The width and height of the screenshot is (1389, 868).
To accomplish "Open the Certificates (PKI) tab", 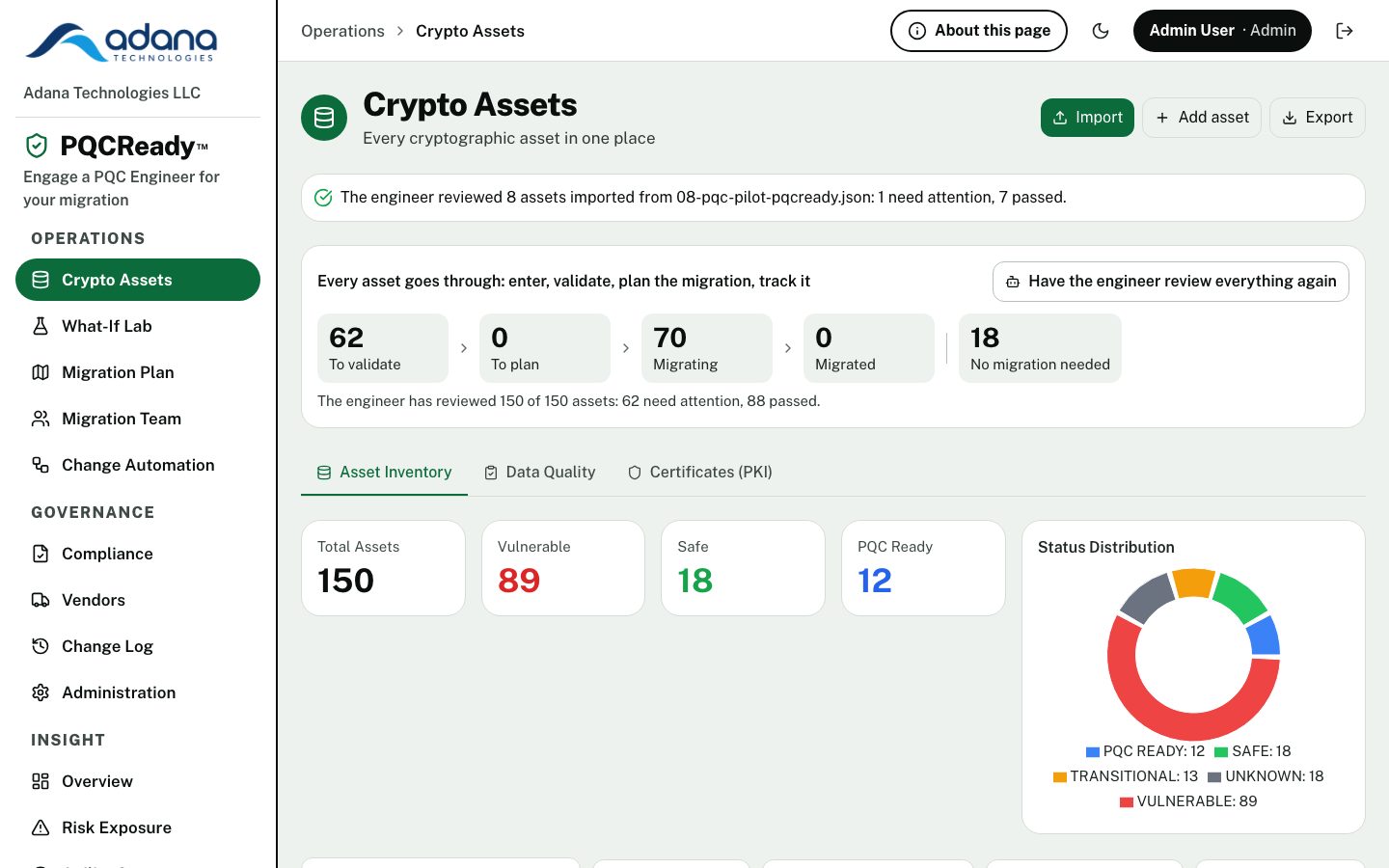I will 700,473.
